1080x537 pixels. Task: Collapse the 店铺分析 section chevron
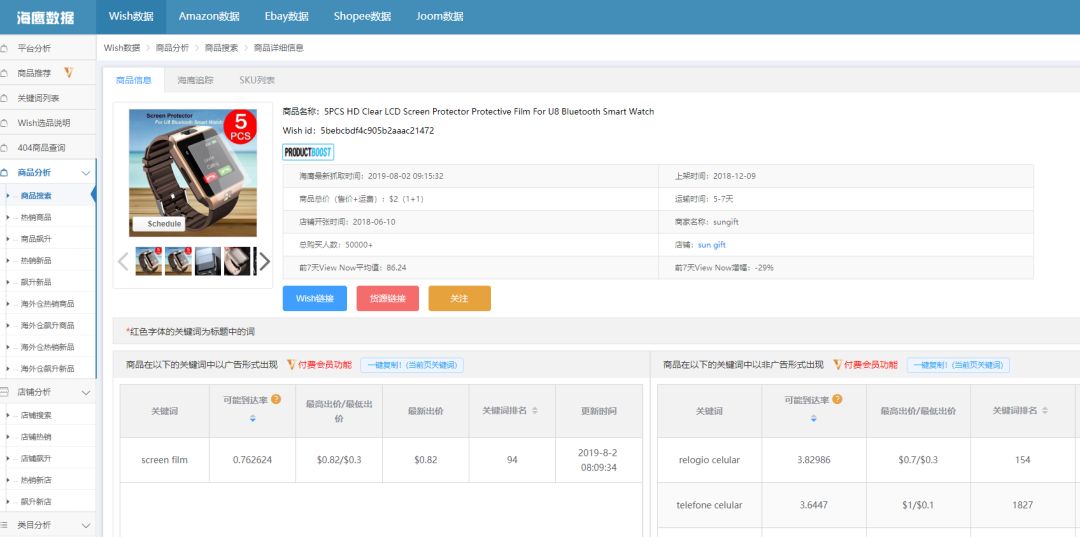click(86, 392)
